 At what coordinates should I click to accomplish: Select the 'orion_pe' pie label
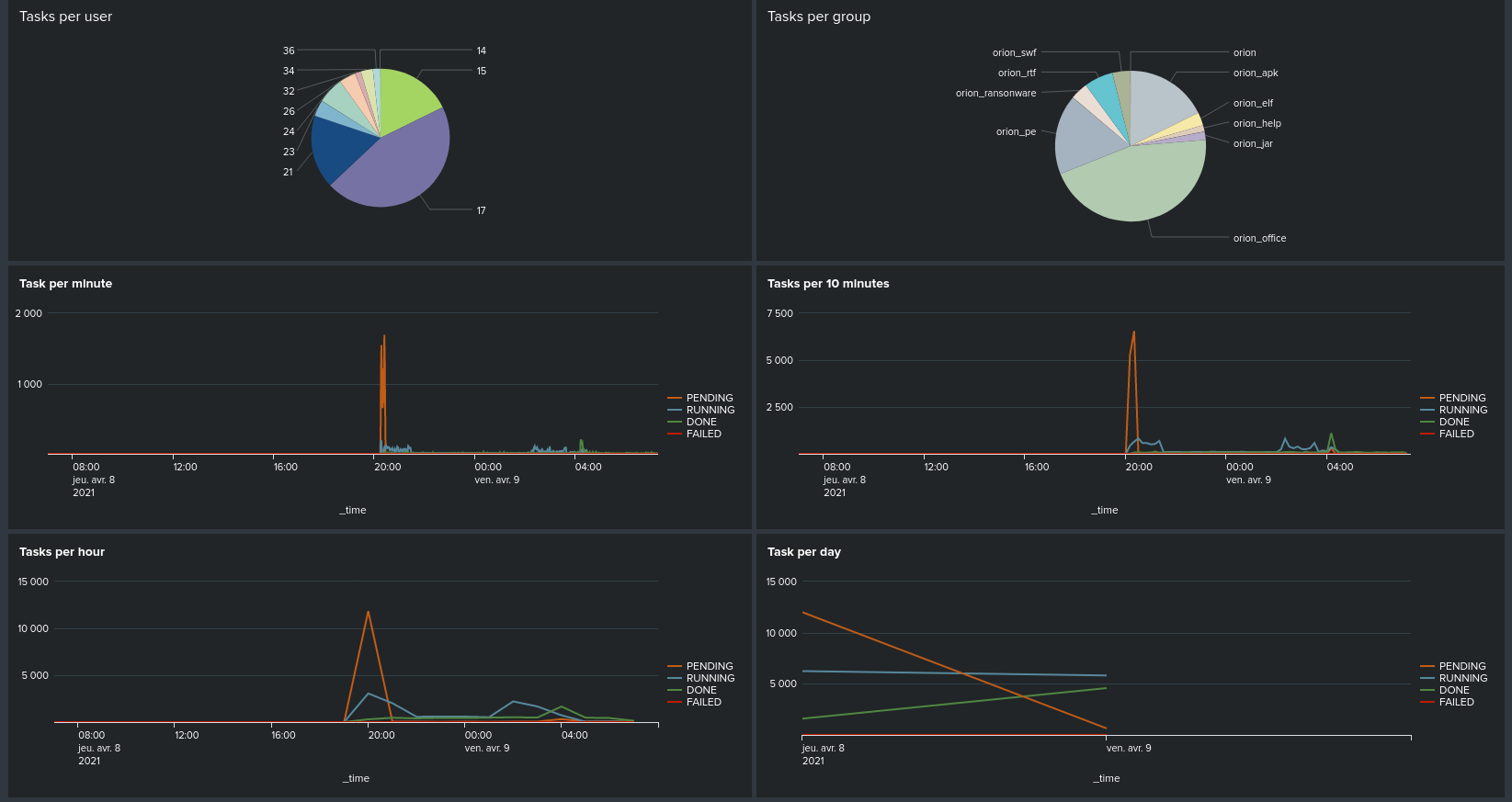1016,131
